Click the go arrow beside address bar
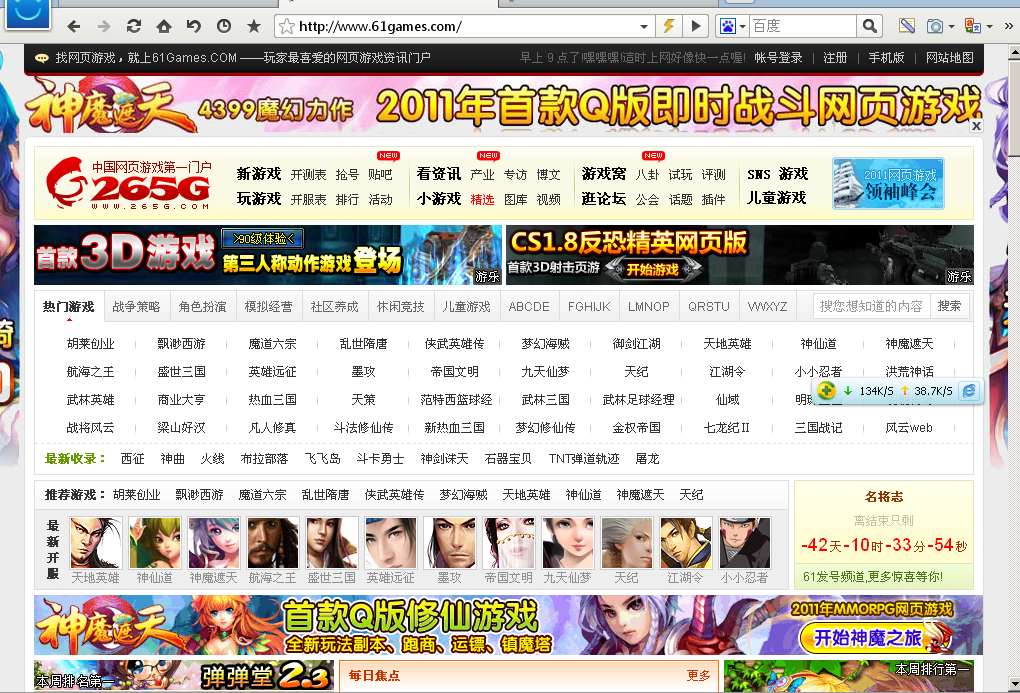 [x=695, y=26]
